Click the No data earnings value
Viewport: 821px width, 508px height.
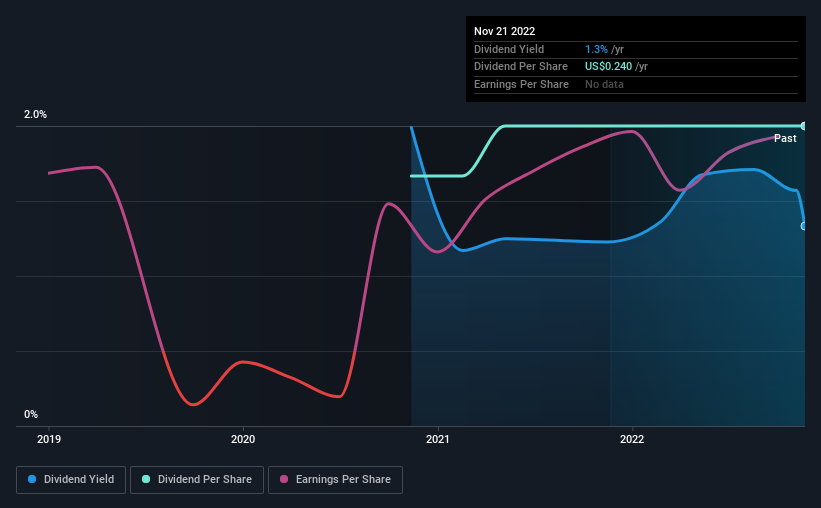(604, 84)
